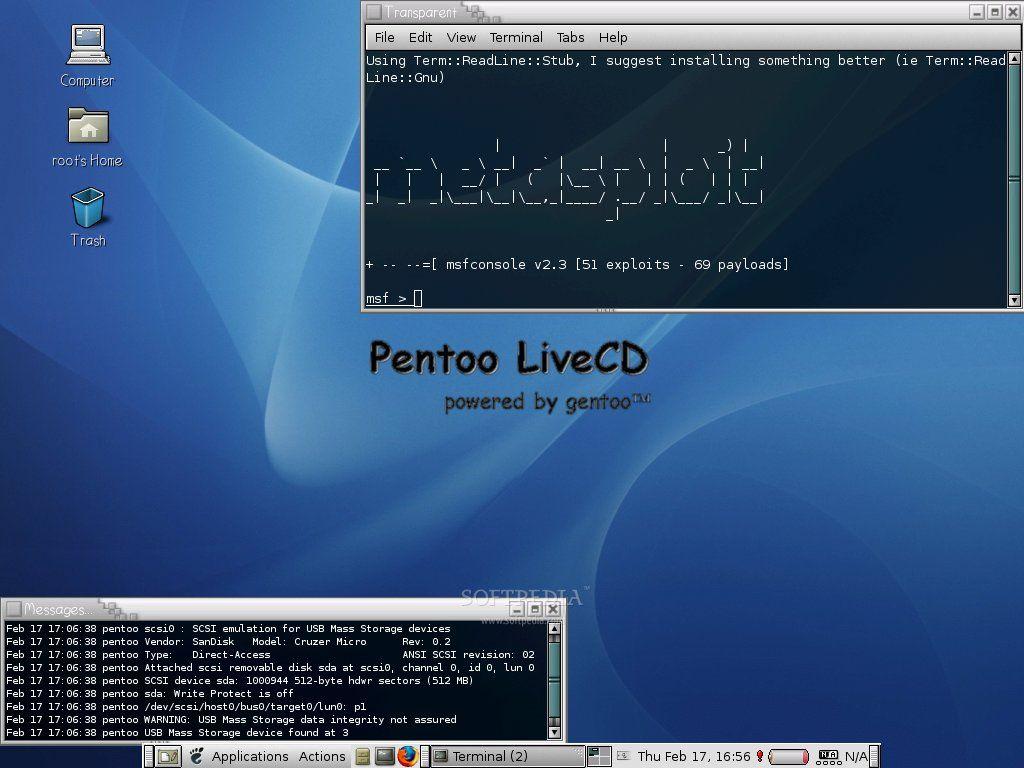Image resolution: width=1024 pixels, height=768 pixels.
Task: Open the Actions menu
Action: tap(322, 756)
